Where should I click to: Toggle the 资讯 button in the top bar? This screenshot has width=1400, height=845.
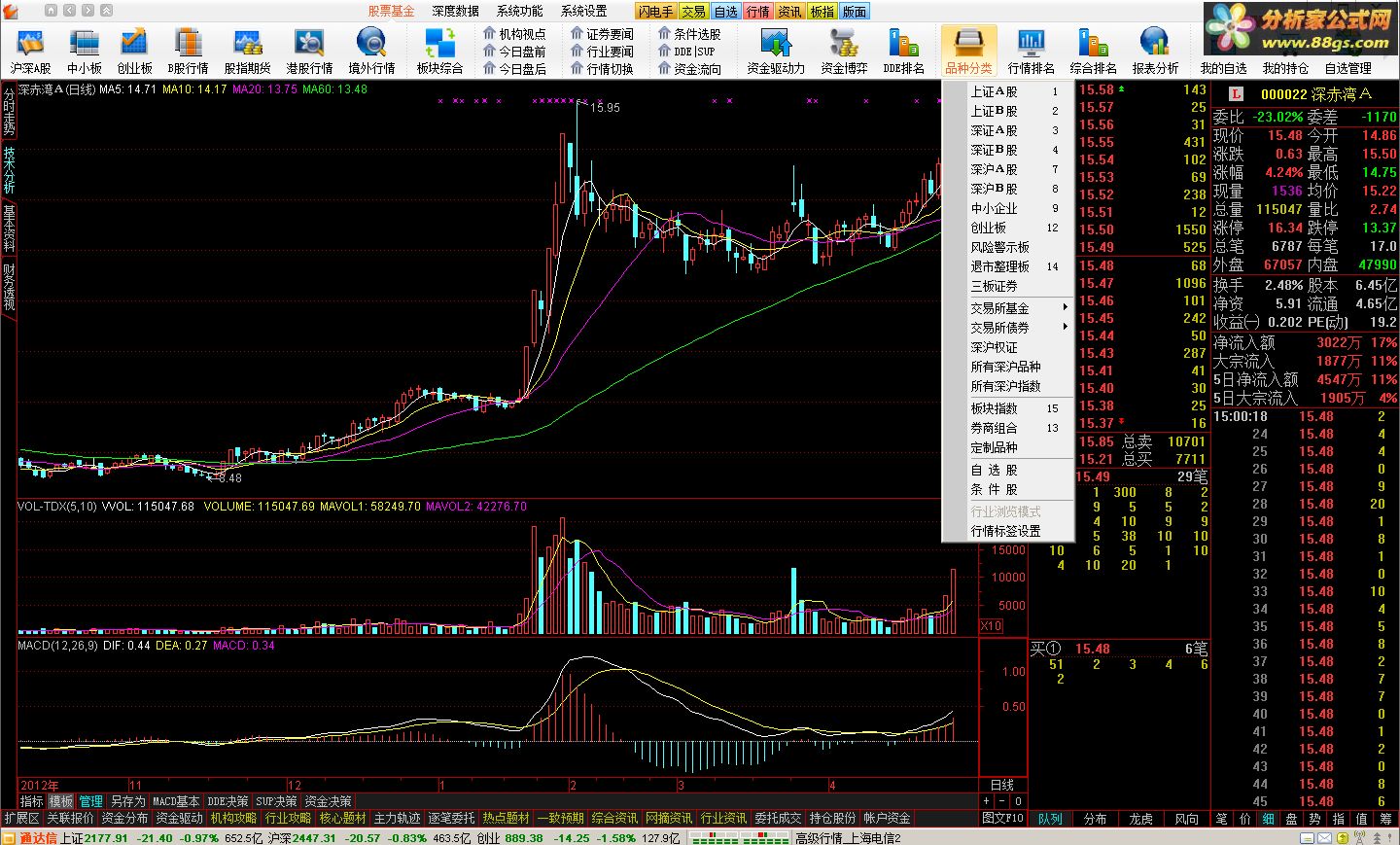click(x=789, y=12)
